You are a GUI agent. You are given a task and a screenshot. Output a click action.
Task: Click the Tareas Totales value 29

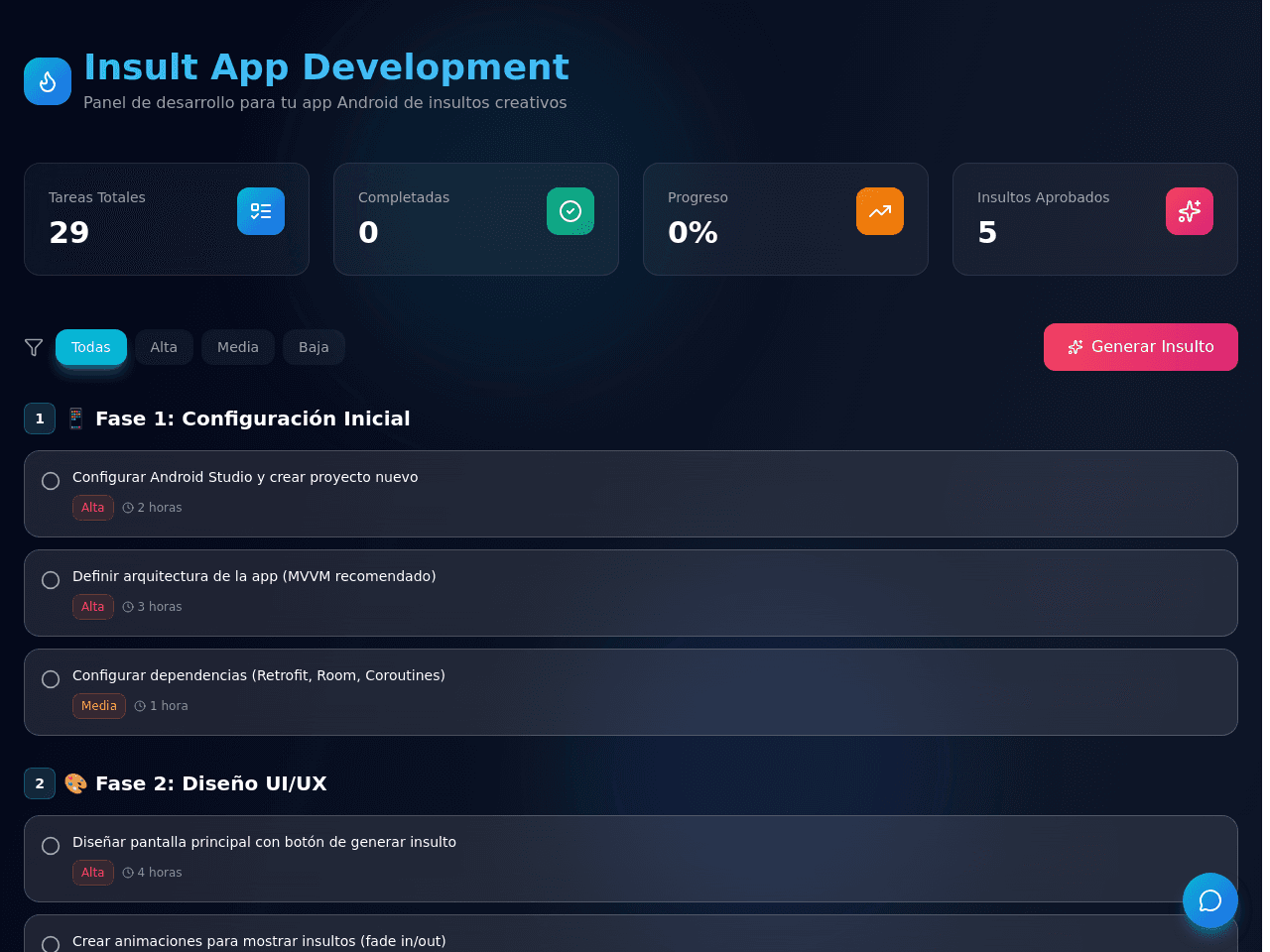click(69, 232)
